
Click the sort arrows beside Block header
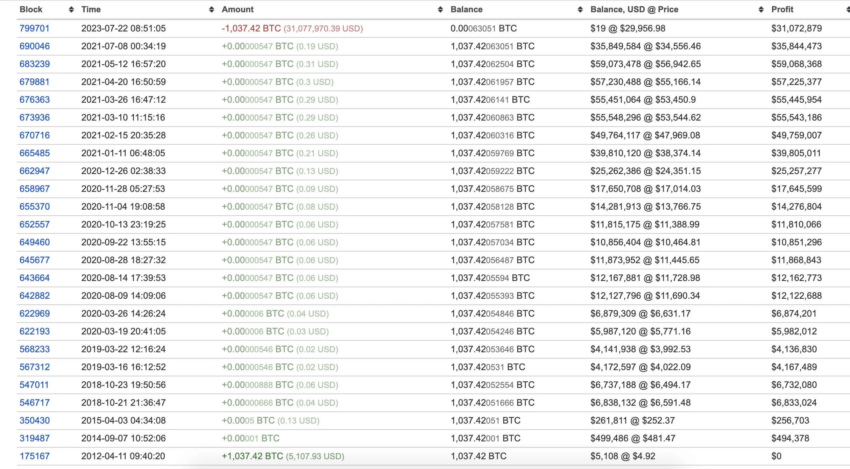pyautogui.click(x=68, y=9)
